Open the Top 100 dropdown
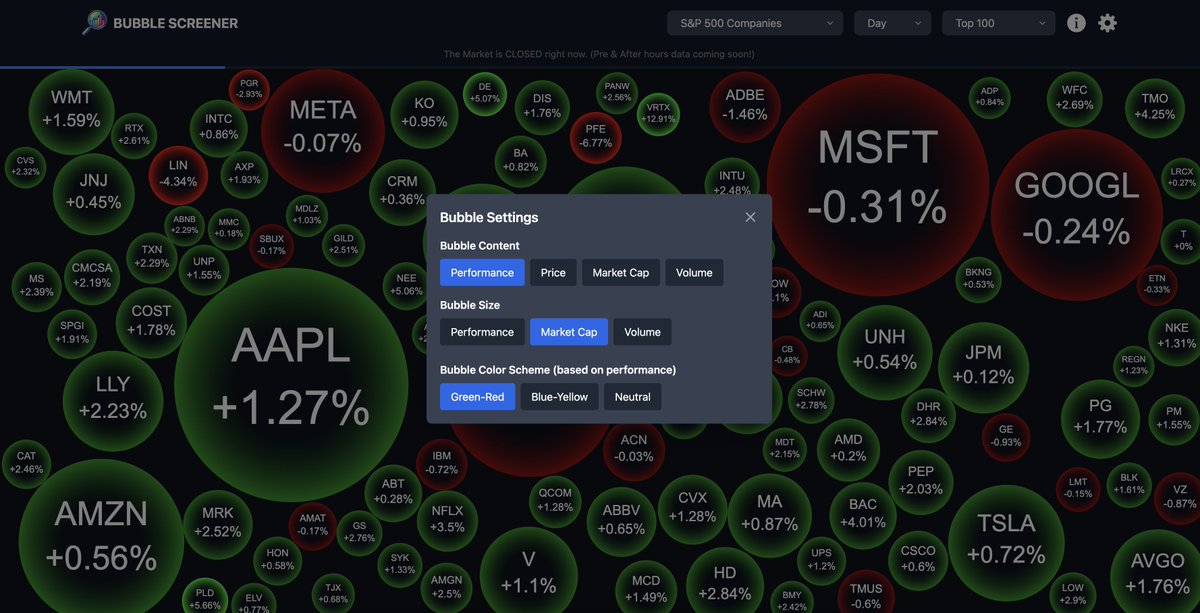Viewport: 1200px width, 613px height. [x=999, y=23]
